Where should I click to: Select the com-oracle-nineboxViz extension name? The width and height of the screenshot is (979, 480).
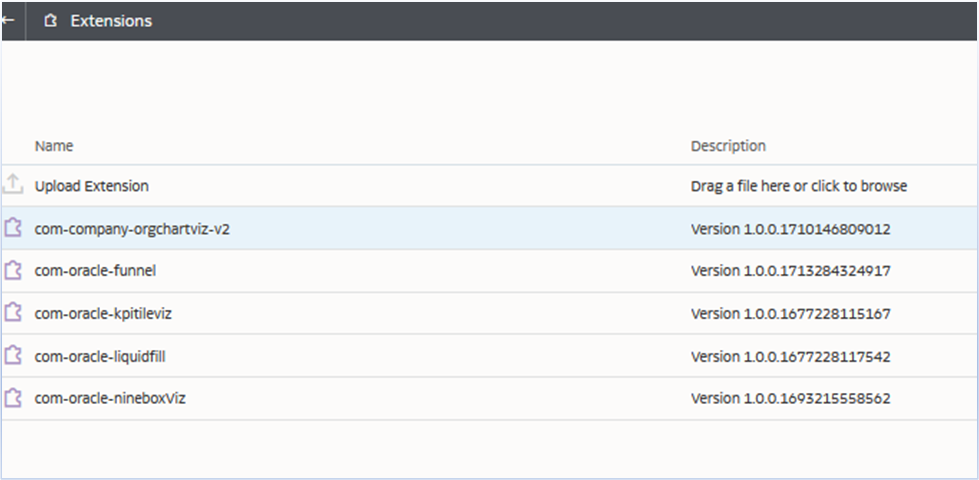(x=110, y=398)
